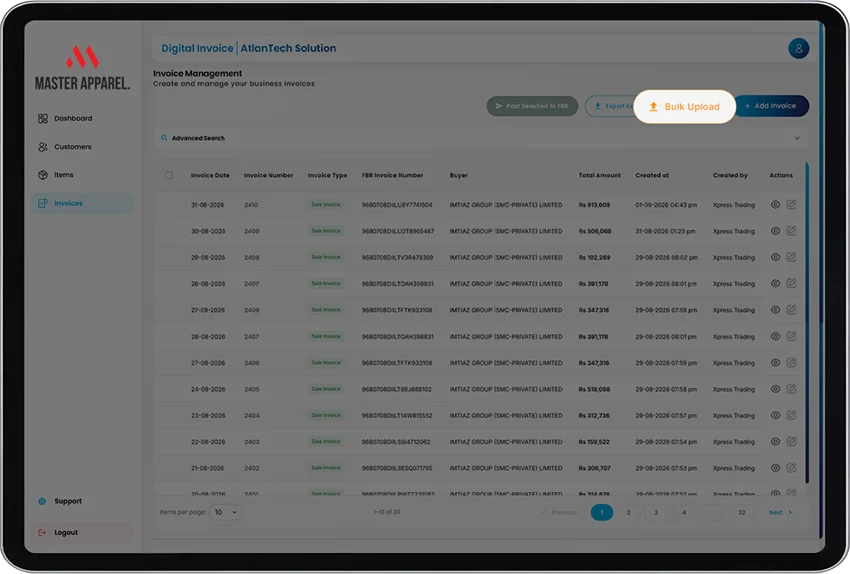Image resolution: width=850 pixels, height=574 pixels.
Task: Go to pagination page 1
Action: pyautogui.click(x=602, y=513)
